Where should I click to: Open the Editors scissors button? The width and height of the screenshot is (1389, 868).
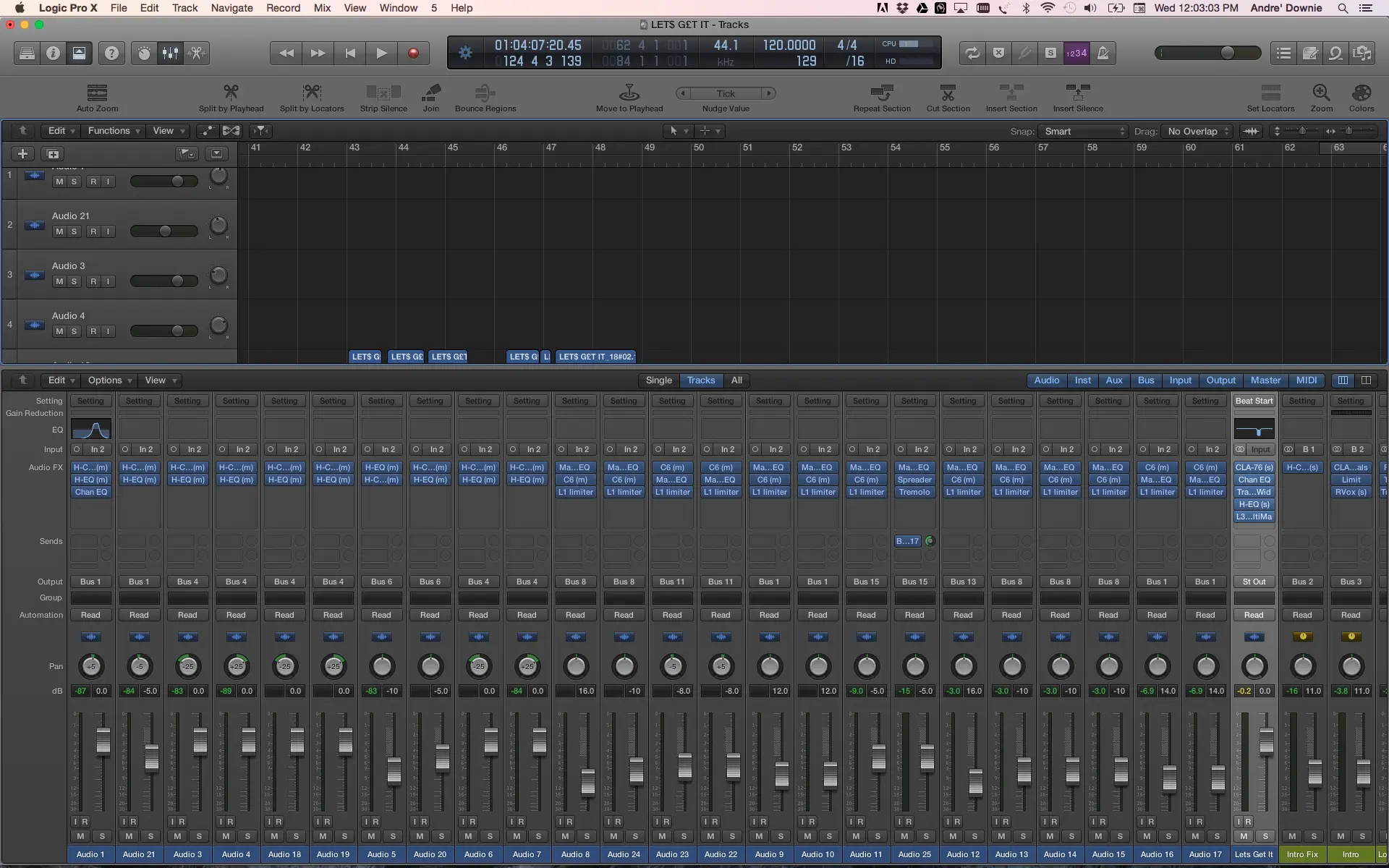click(x=197, y=54)
